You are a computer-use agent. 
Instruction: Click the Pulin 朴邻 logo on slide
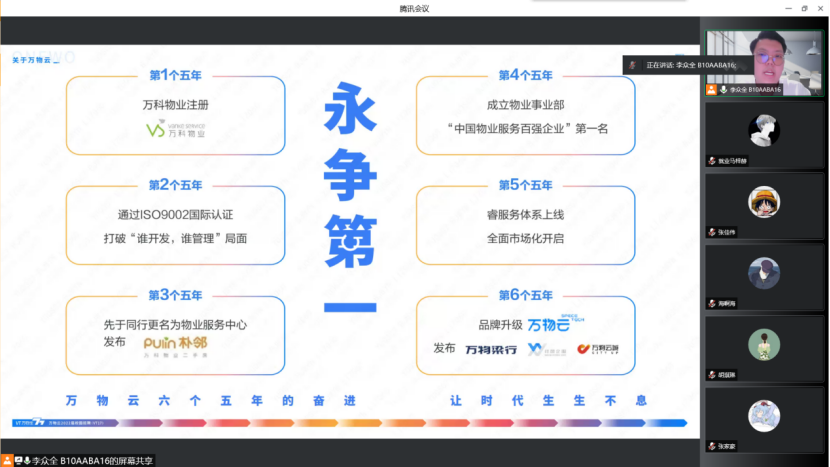(x=175, y=343)
